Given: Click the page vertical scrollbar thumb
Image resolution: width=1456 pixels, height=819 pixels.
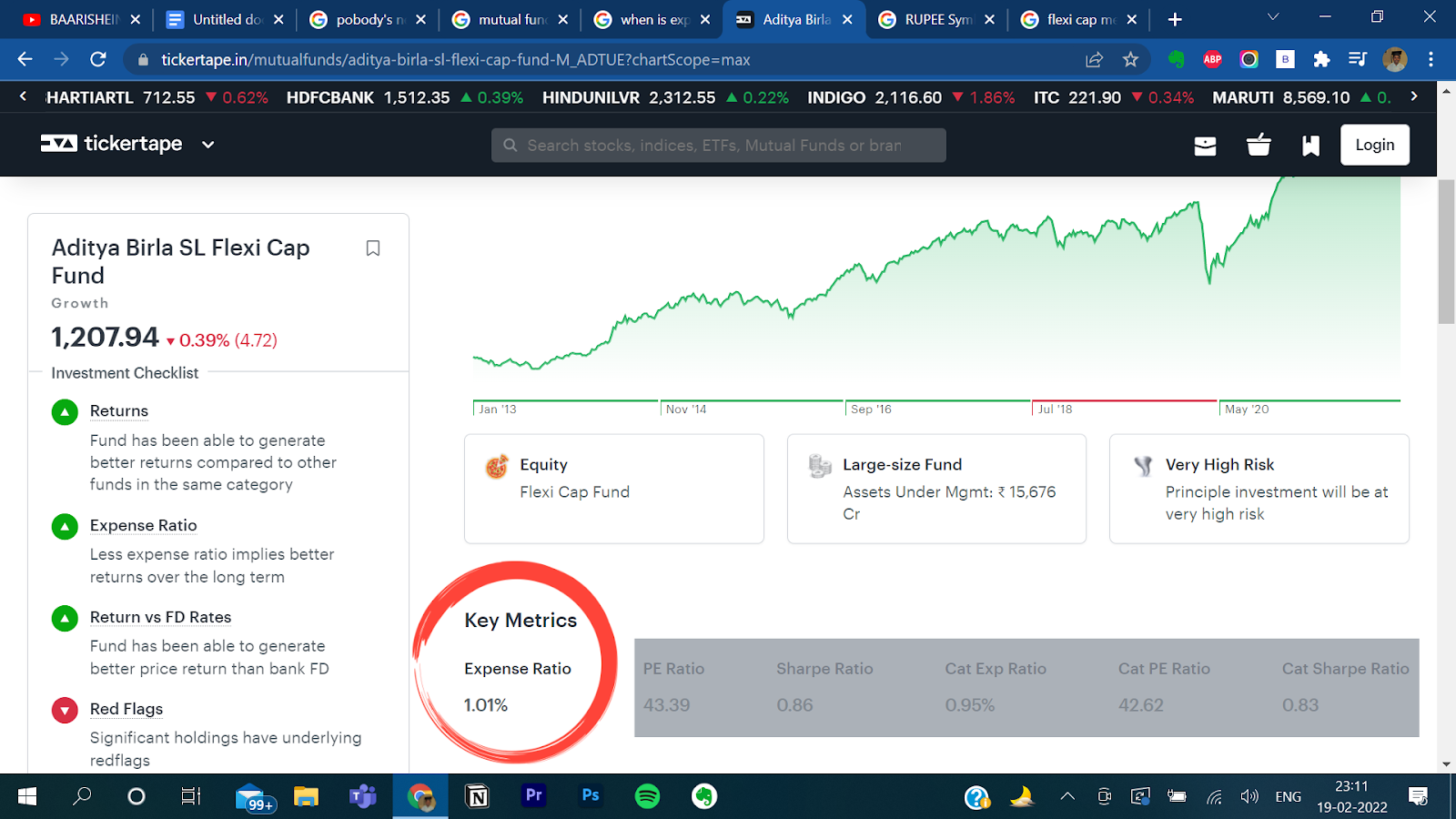Looking at the screenshot, I should (x=1446, y=251).
